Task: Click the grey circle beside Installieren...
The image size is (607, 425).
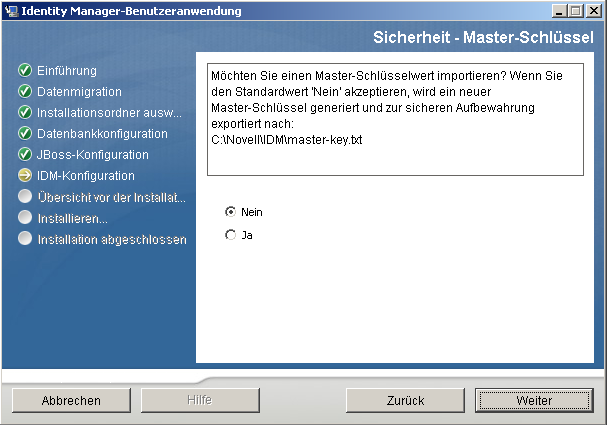Action: tap(25, 217)
